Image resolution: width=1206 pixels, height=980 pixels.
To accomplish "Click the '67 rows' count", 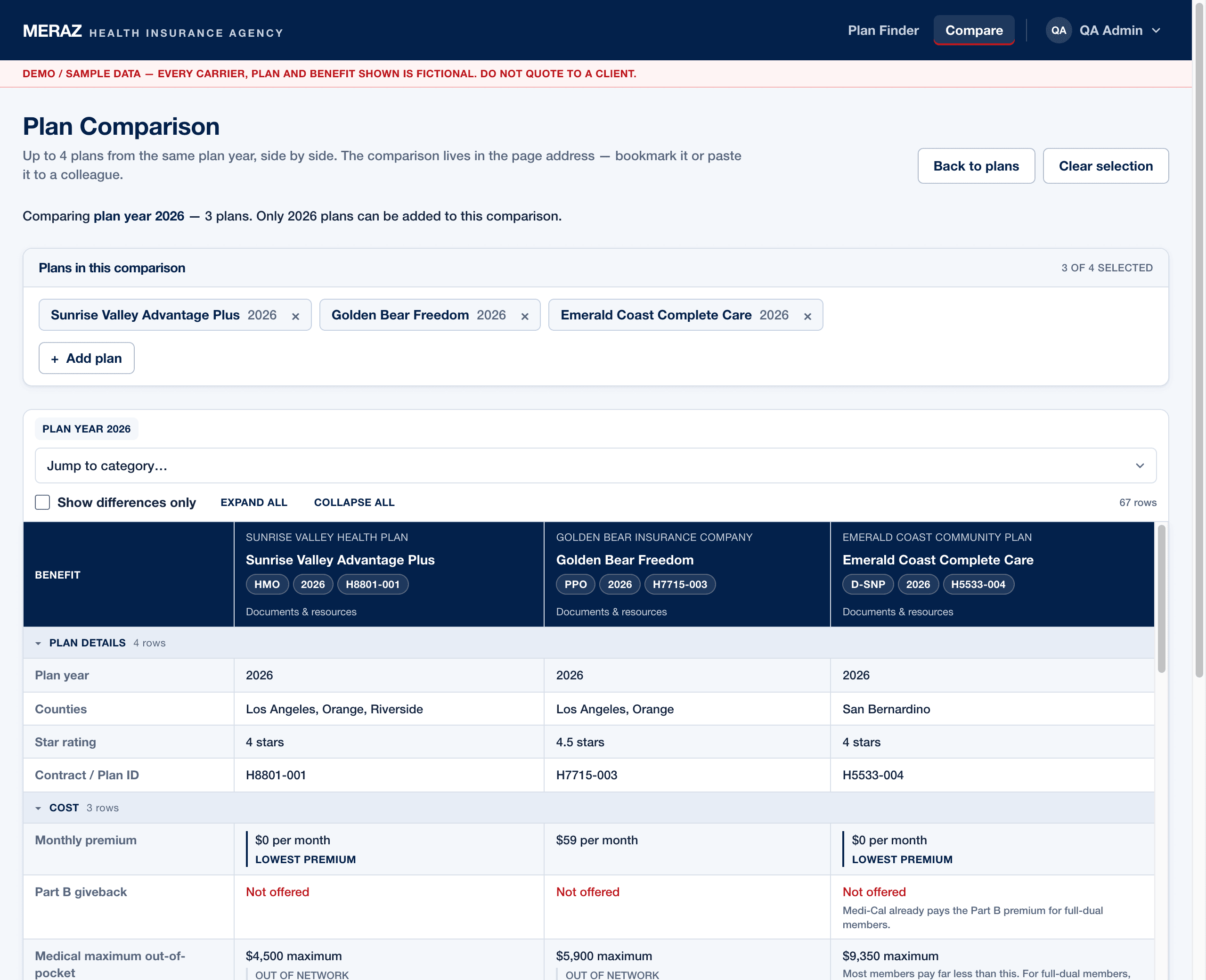I will [x=1138, y=502].
